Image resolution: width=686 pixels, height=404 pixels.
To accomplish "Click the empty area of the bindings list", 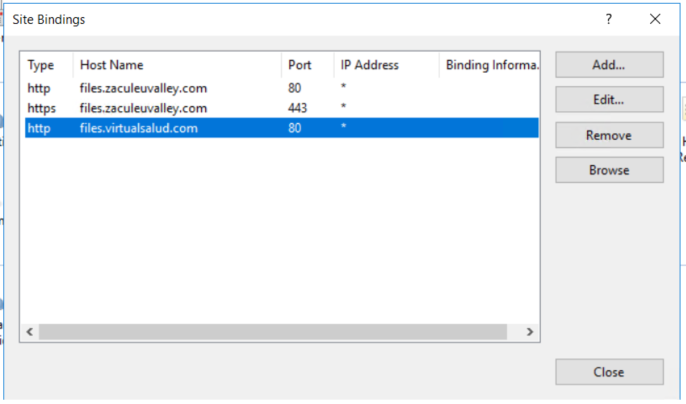I will [280, 230].
